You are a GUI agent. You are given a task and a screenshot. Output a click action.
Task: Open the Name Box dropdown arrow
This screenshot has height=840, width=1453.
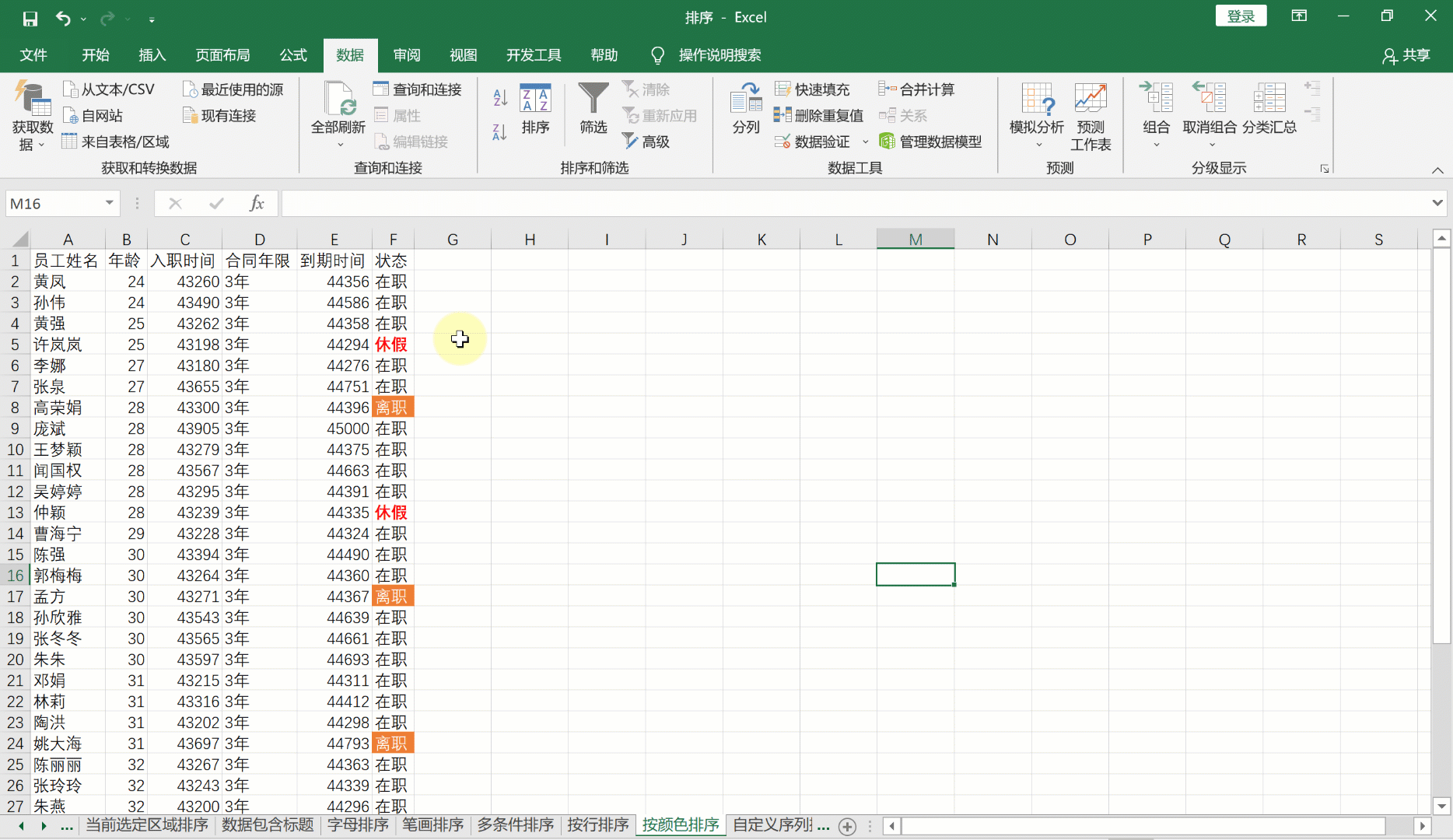point(110,203)
